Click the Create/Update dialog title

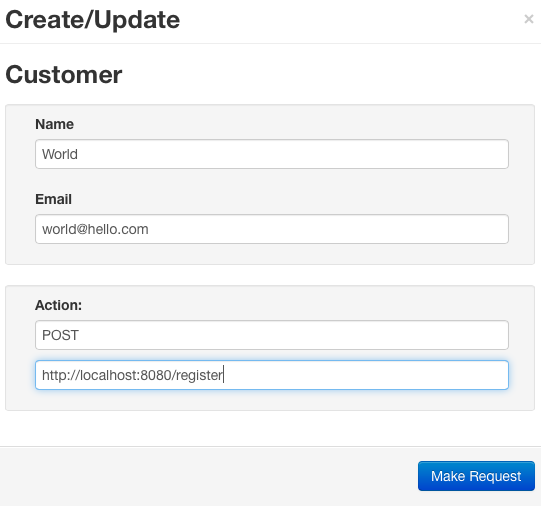click(x=93, y=20)
